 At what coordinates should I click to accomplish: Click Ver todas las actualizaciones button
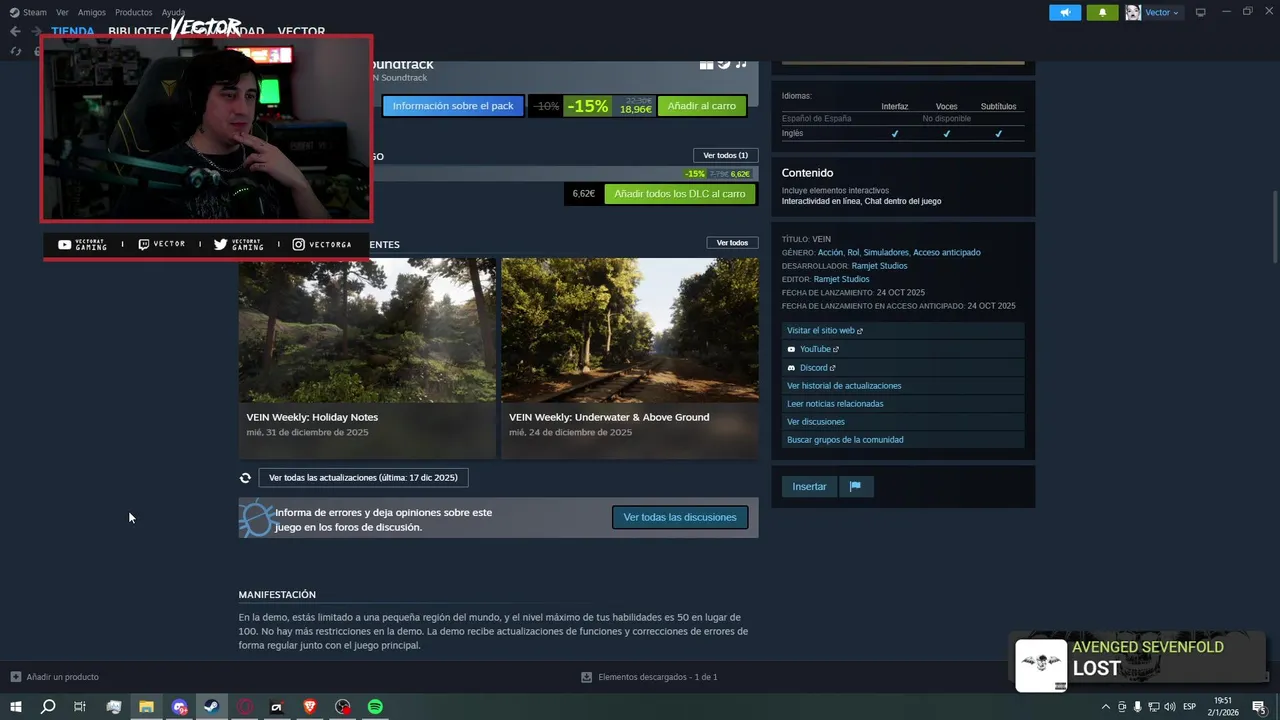click(x=363, y=478)
